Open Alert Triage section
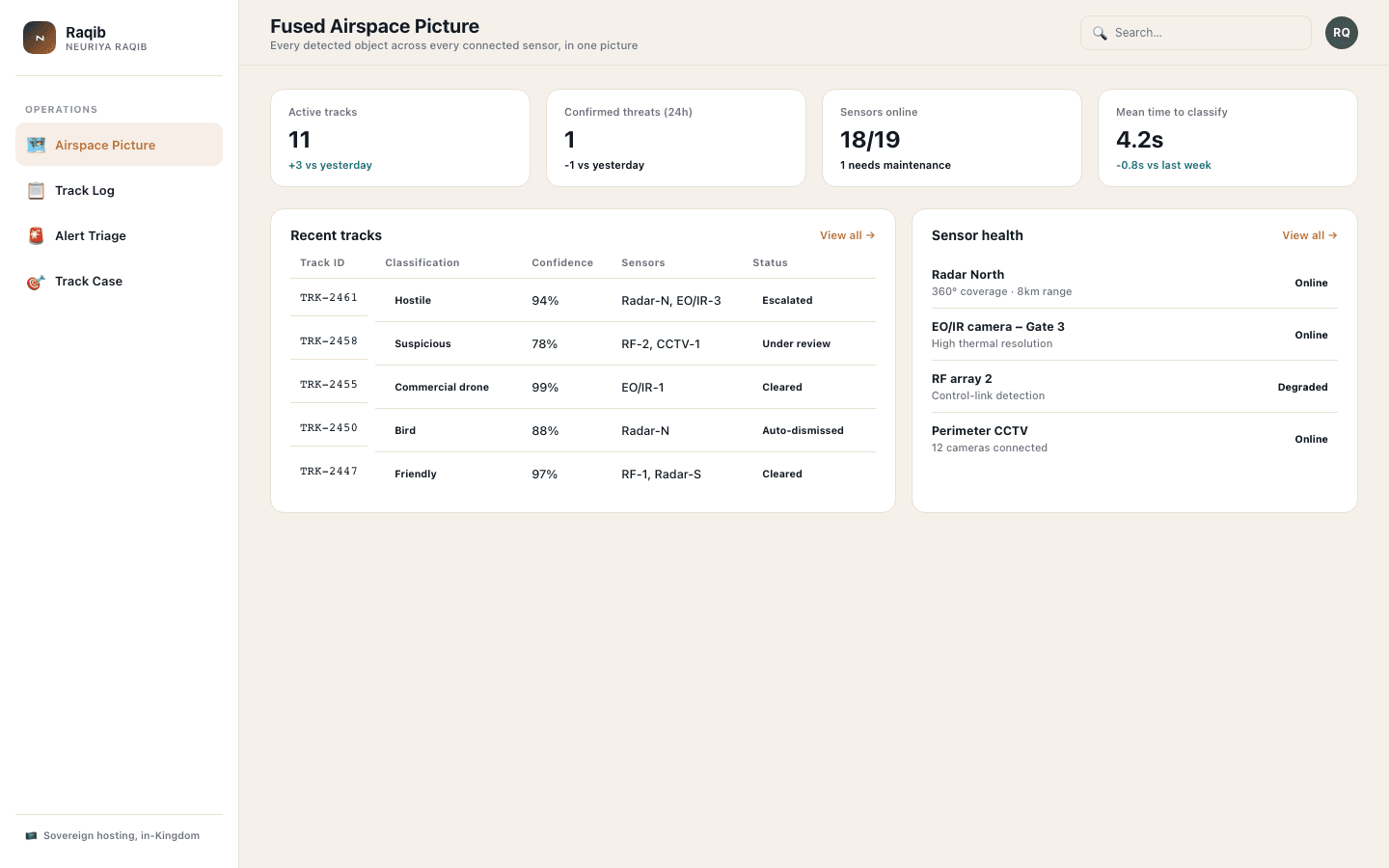Viewport: 1389px width, 868px height. pyautogui.click(x=119, y=235)
